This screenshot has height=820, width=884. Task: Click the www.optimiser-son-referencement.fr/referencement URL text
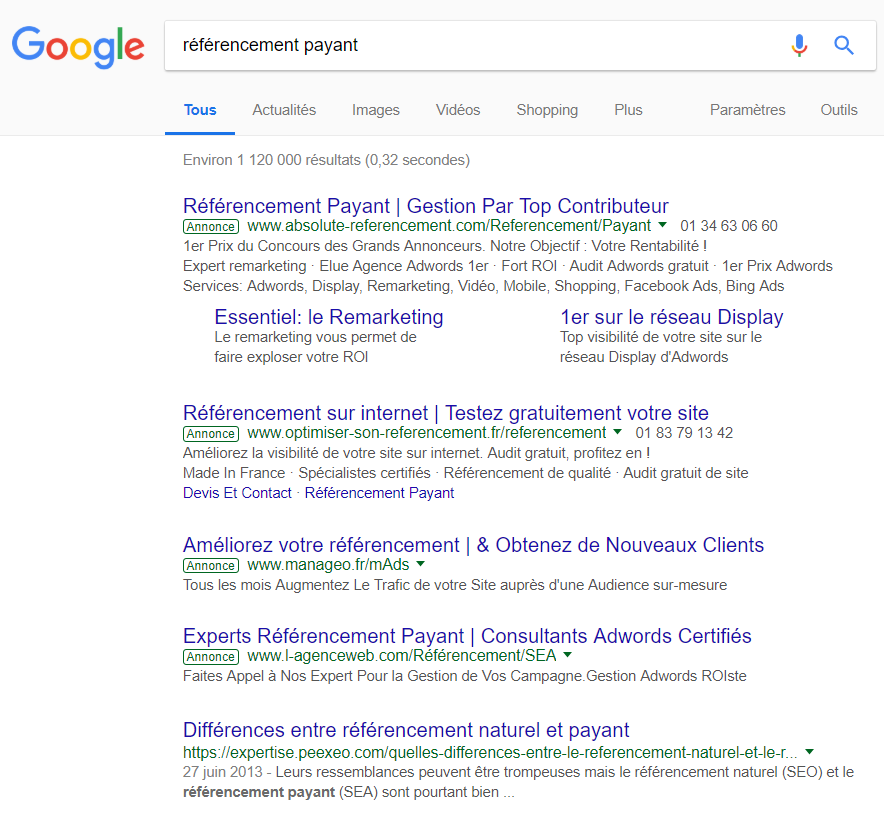pos(427,433)
